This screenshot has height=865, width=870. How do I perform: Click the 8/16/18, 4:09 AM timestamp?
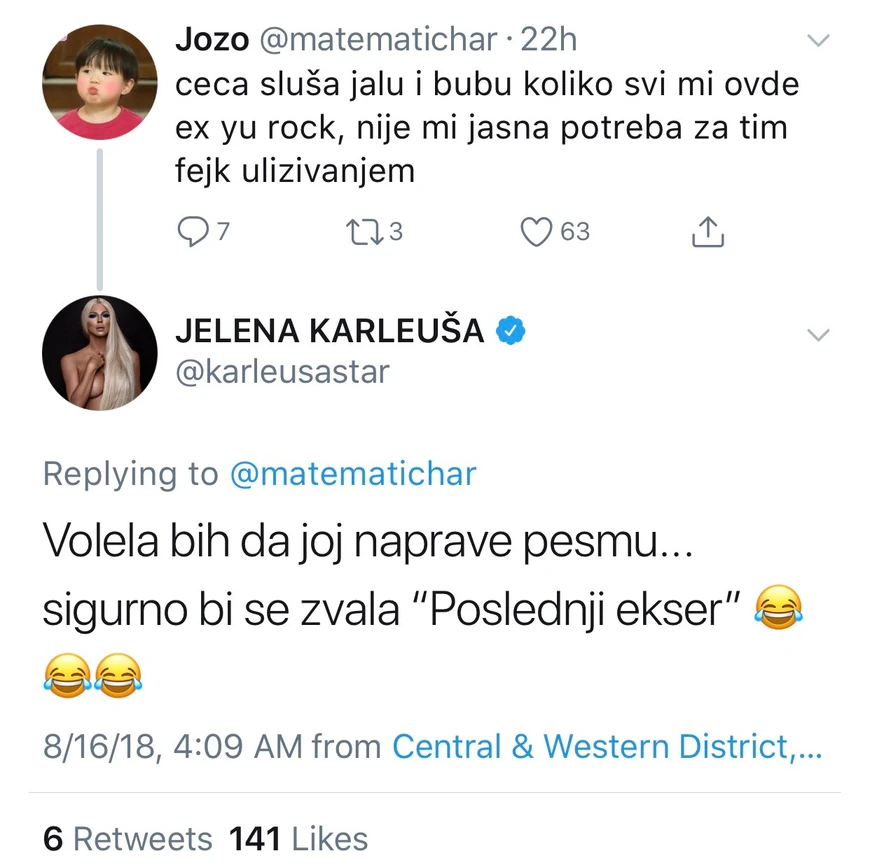coord(172,746)
